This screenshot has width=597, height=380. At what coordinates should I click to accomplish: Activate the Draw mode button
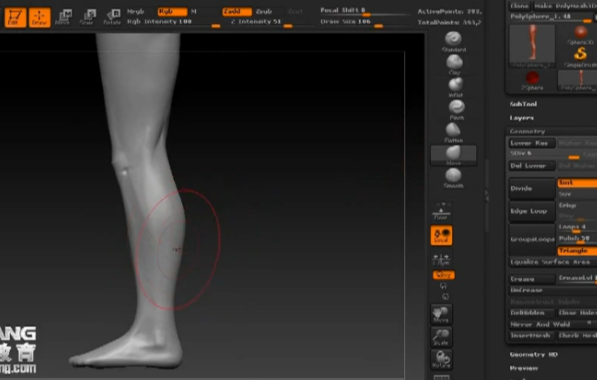click(x=40, y=17)
